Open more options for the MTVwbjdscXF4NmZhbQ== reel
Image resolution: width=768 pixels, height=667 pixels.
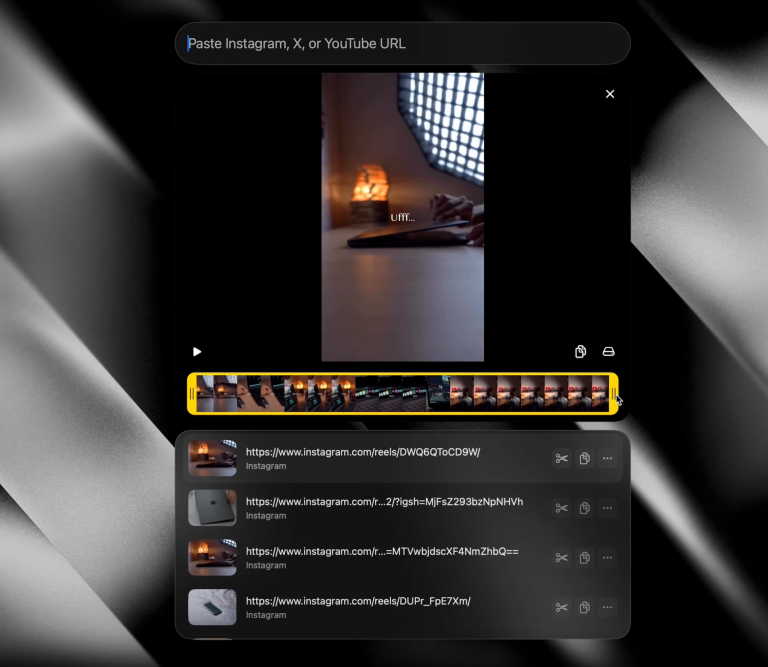(607, 558)
